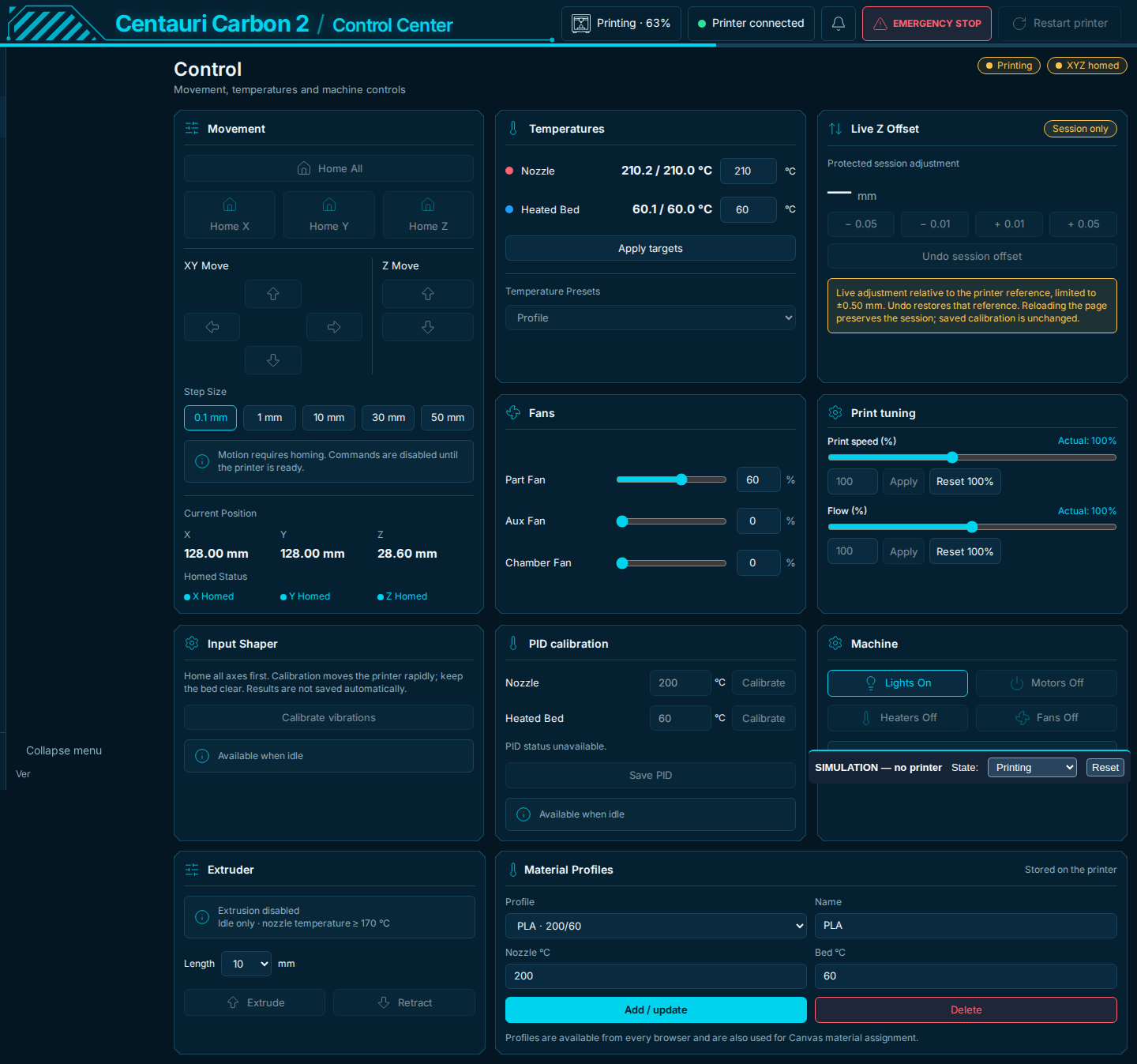Image resolution: width=1137 pixels, height=1064 pixels.
Task: Raise Z axis with Z Move up arrow
Action: 428,294
